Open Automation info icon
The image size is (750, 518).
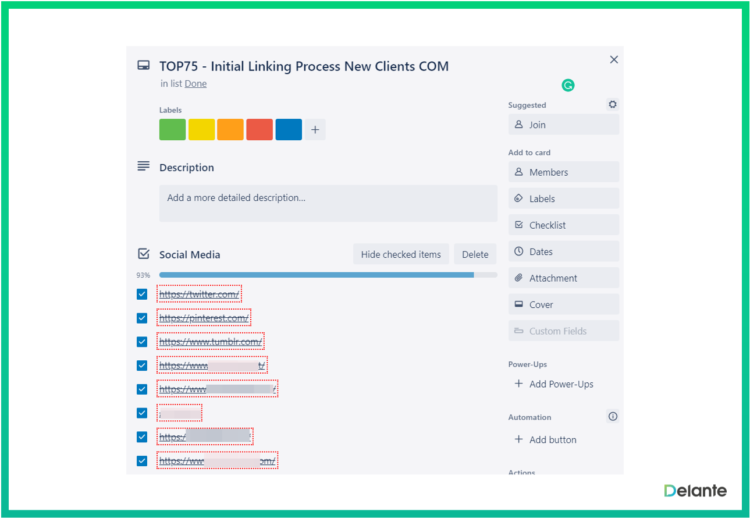pos(613,416)
